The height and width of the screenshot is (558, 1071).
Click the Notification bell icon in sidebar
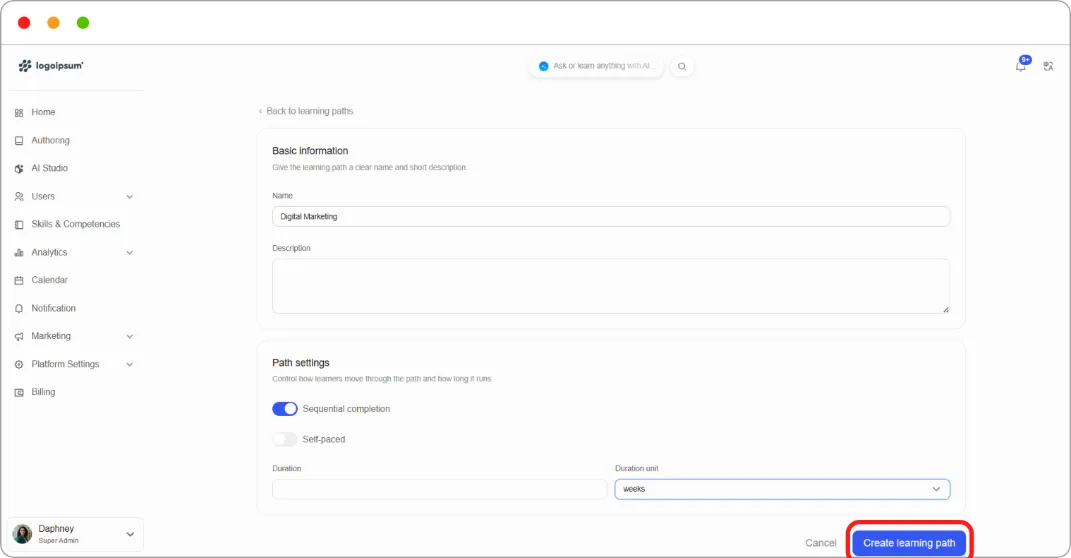pyautogui.click(x=19, y=309)
